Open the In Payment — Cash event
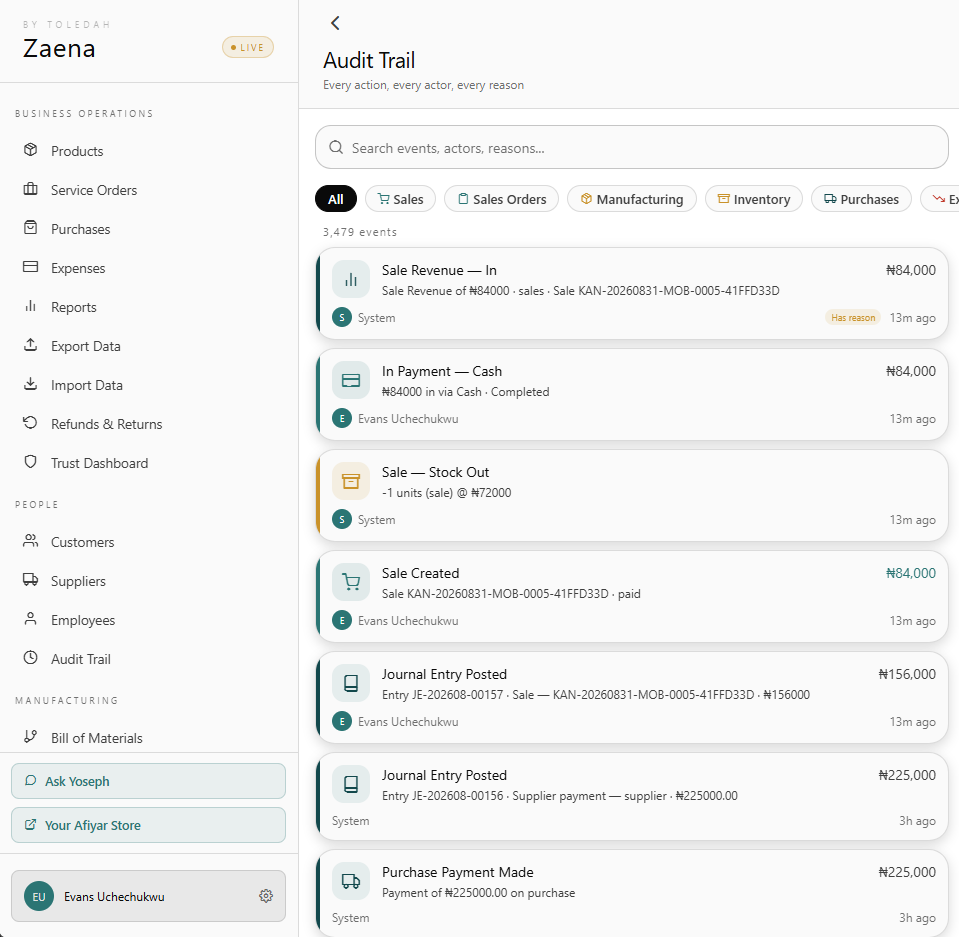 tap(632, 394)
